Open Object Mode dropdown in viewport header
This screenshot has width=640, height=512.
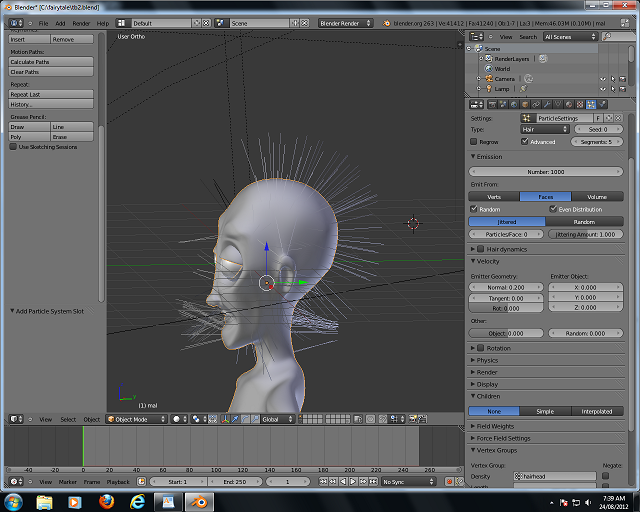point(137,419)
